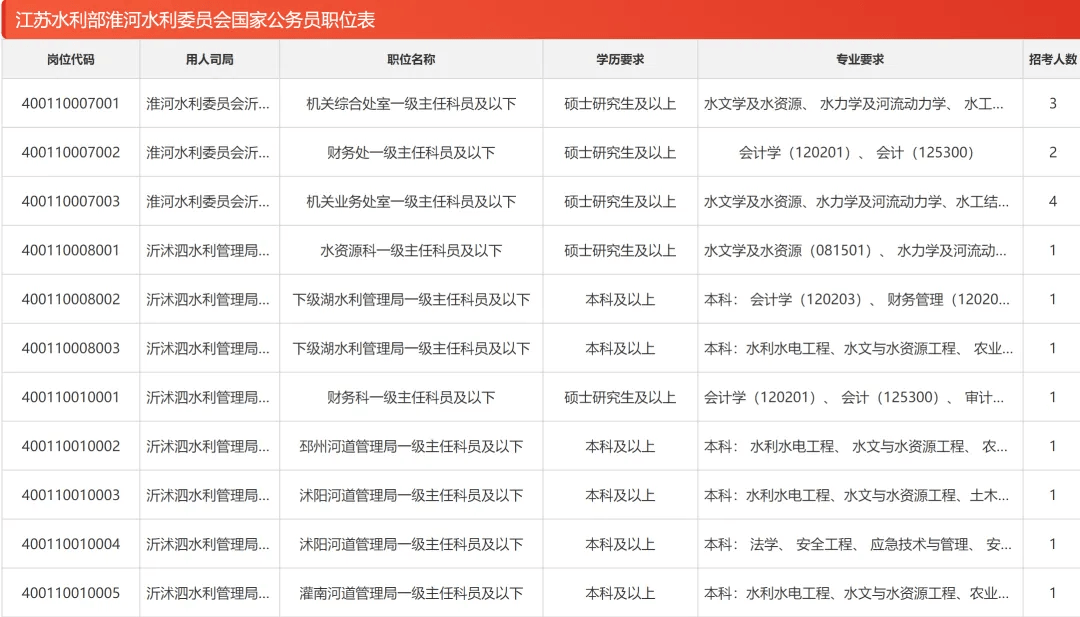Screen dimensions: 1080x617
Task: Click the 邳州河道管理局一级主任科员及以下 cell
Action: [x=411, y=446]
